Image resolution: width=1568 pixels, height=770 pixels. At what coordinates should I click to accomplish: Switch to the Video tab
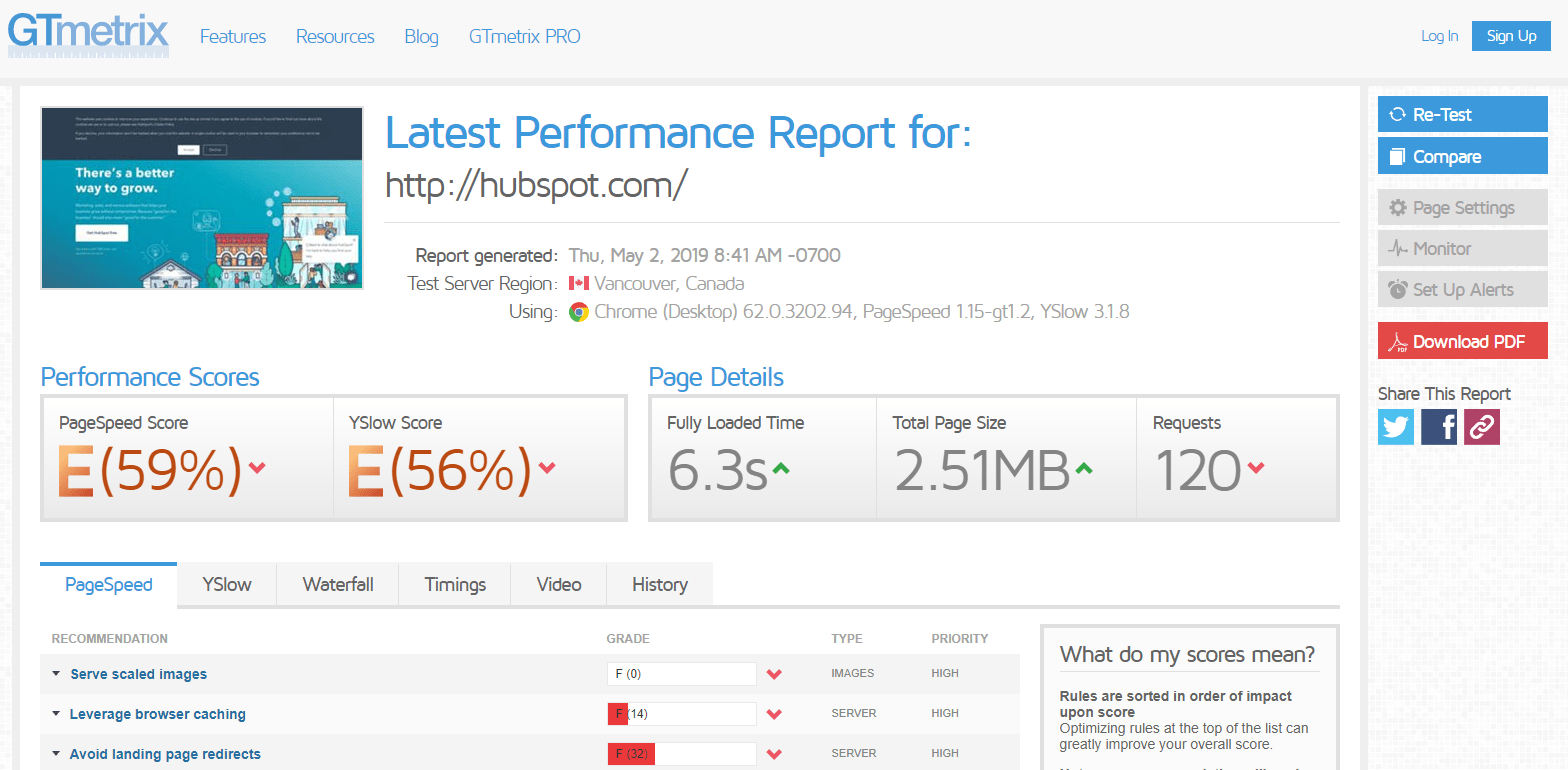coord(559,584)
